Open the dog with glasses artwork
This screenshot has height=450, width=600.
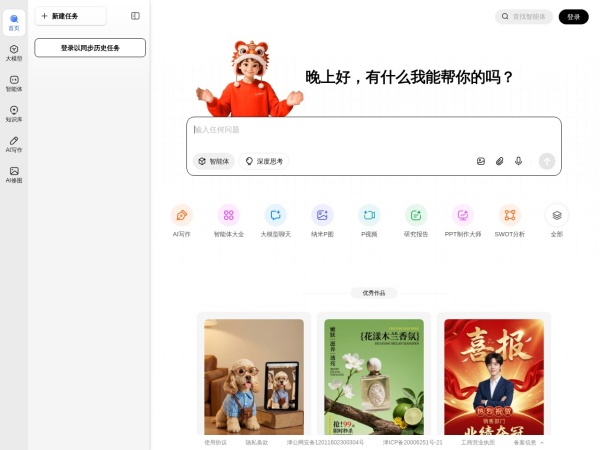pos(254,377)
